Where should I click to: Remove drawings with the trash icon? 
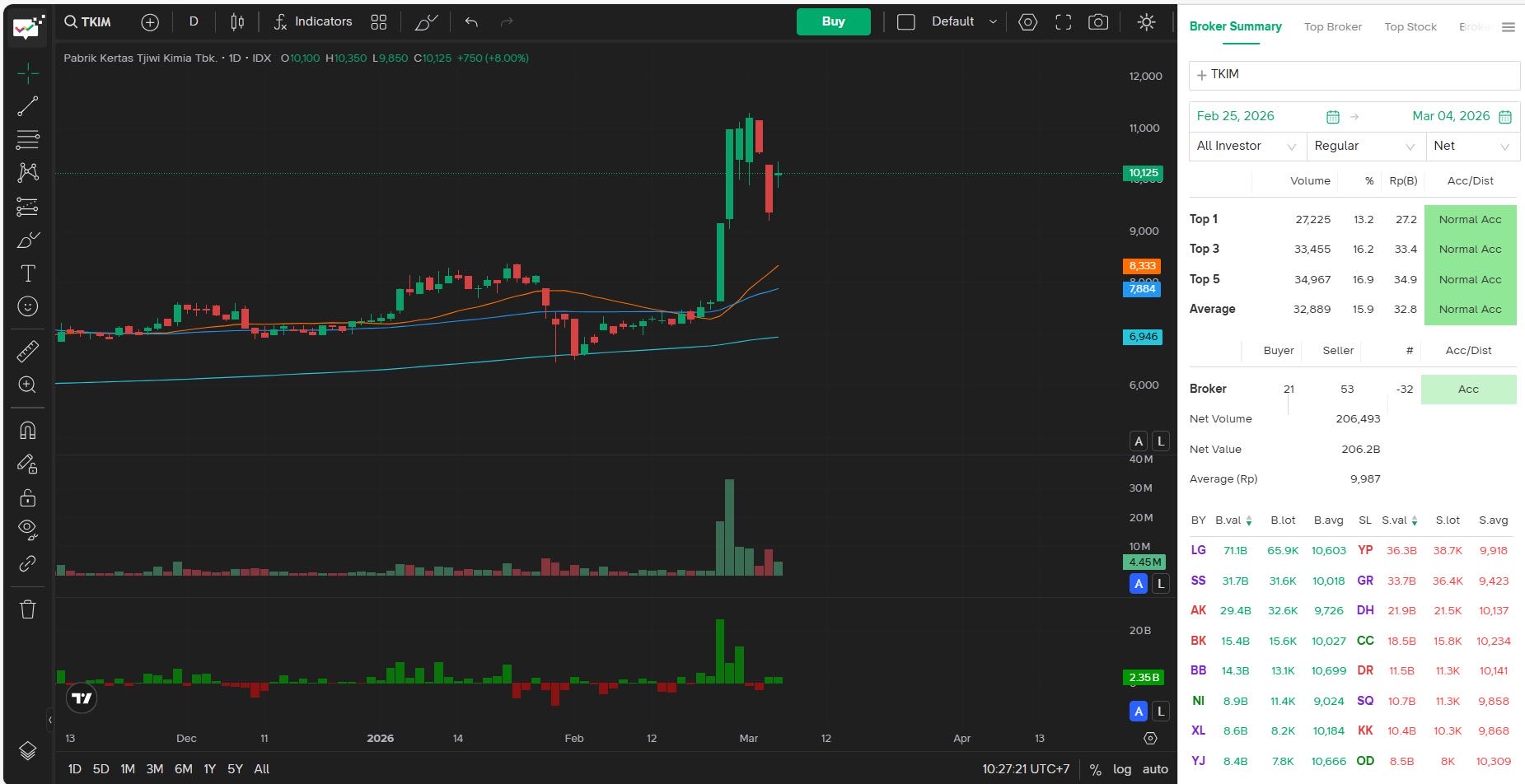[28, 609]
